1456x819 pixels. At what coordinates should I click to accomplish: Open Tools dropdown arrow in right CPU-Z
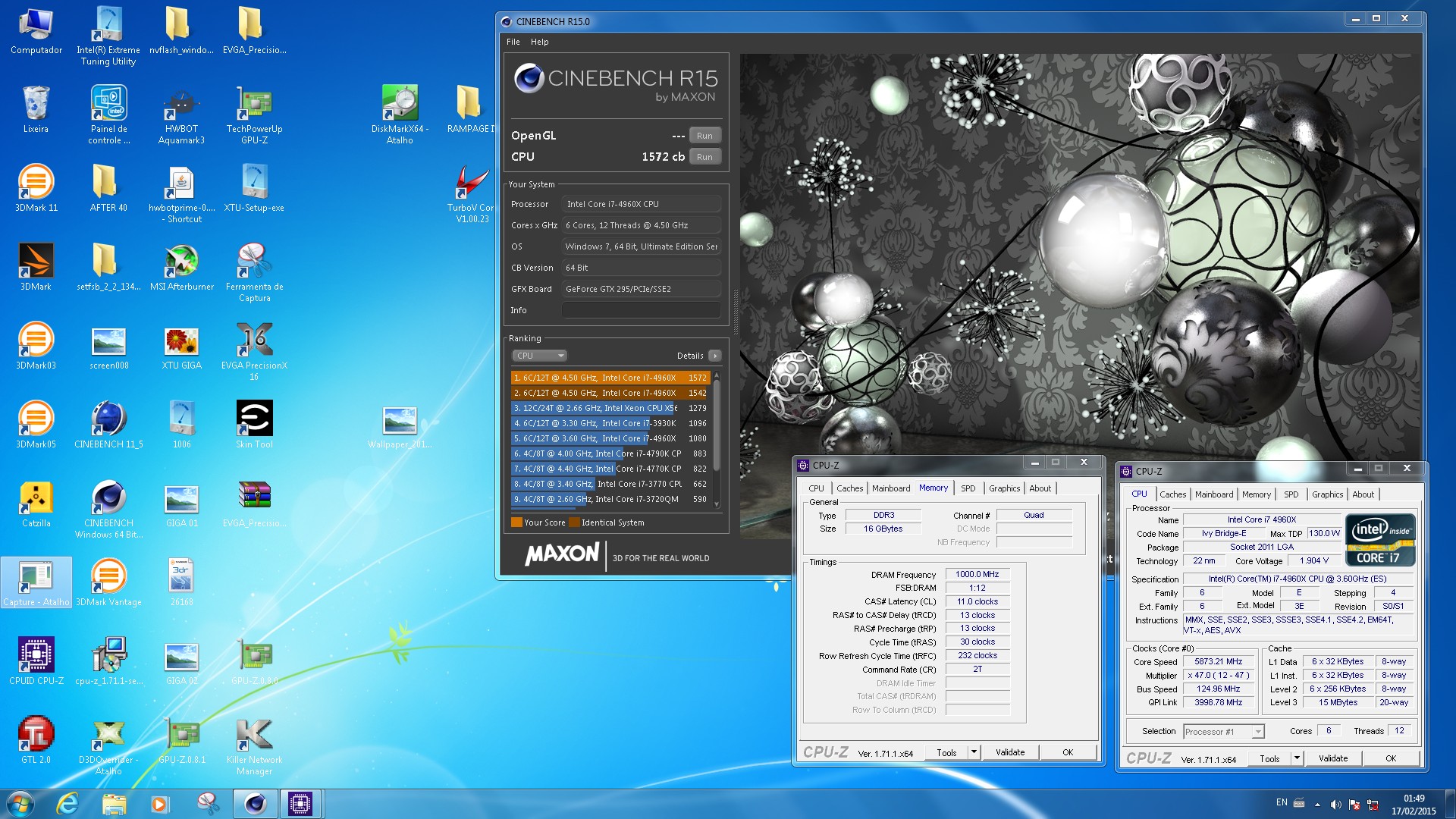1298,758
